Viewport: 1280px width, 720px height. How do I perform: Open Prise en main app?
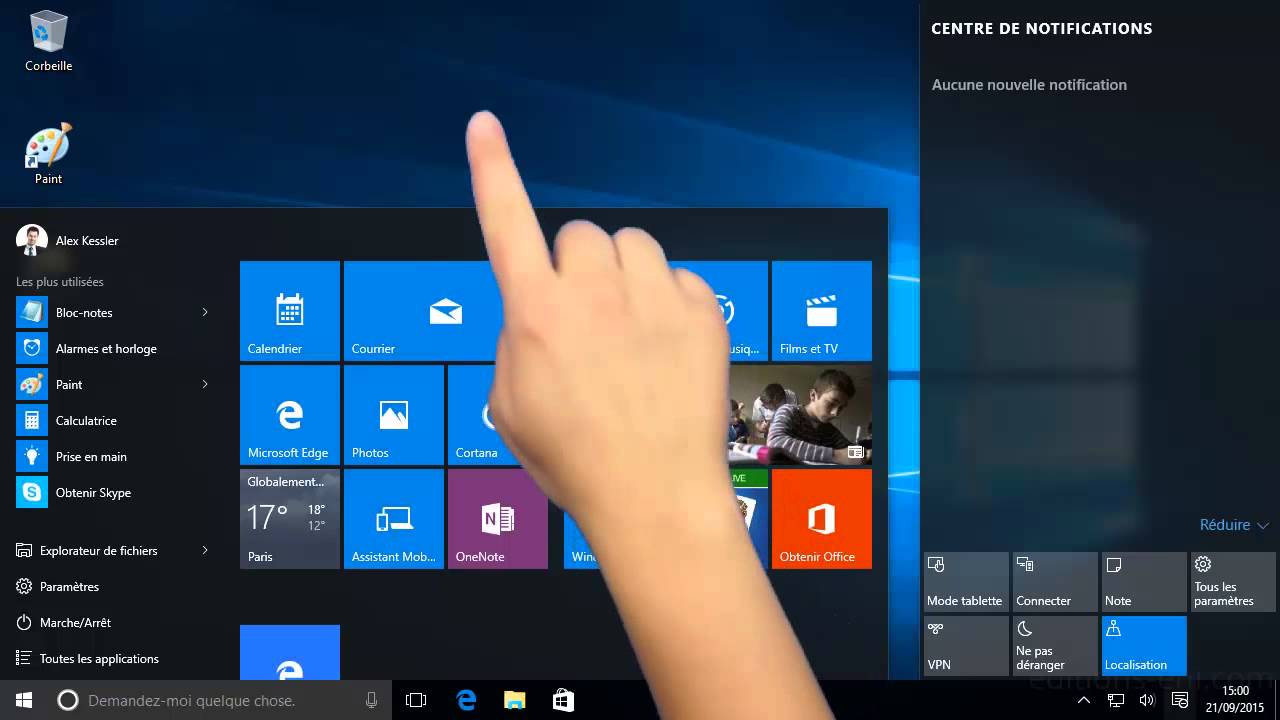(x=110, y=456)
